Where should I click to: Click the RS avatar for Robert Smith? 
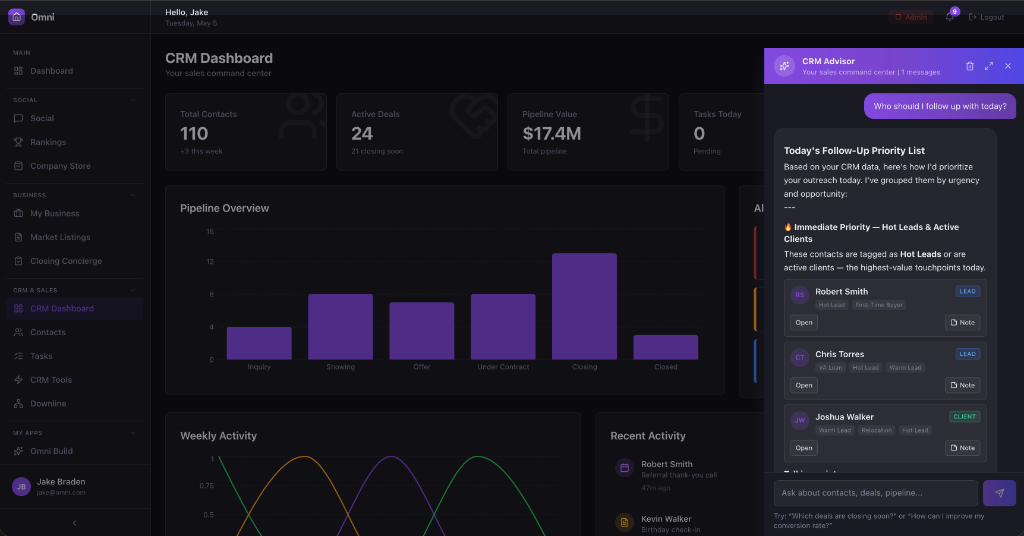(800, 295)
